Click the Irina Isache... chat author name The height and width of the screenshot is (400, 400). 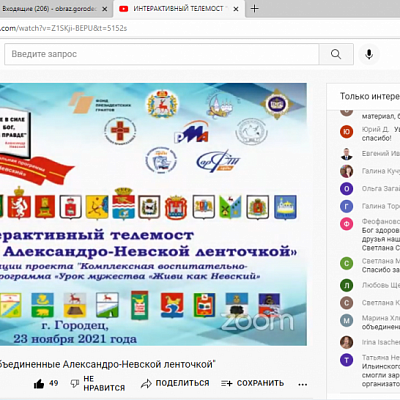click(x=381, y=342)
